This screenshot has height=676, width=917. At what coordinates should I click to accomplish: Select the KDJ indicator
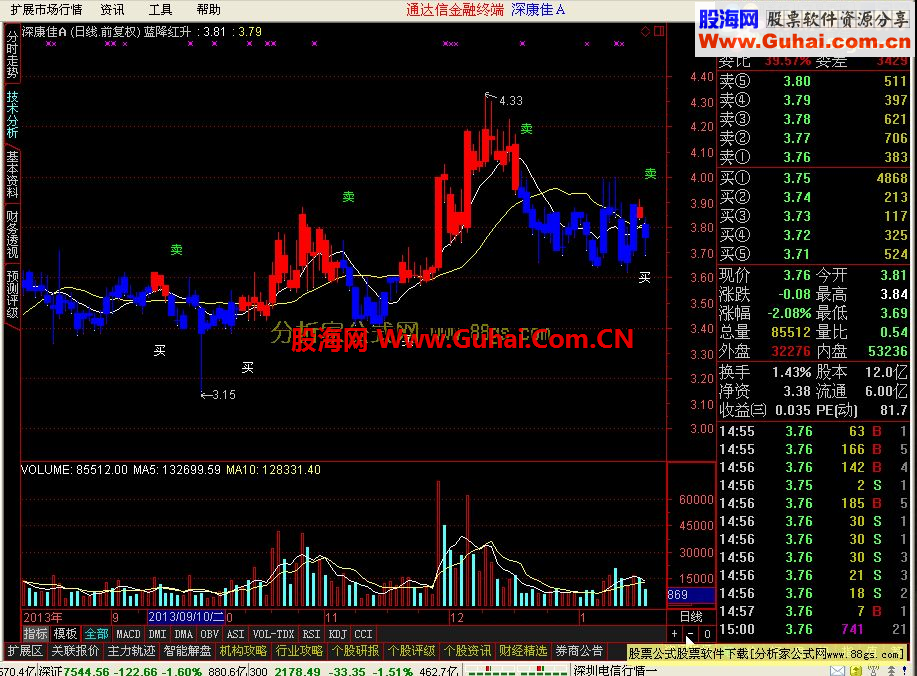point(337,634)
